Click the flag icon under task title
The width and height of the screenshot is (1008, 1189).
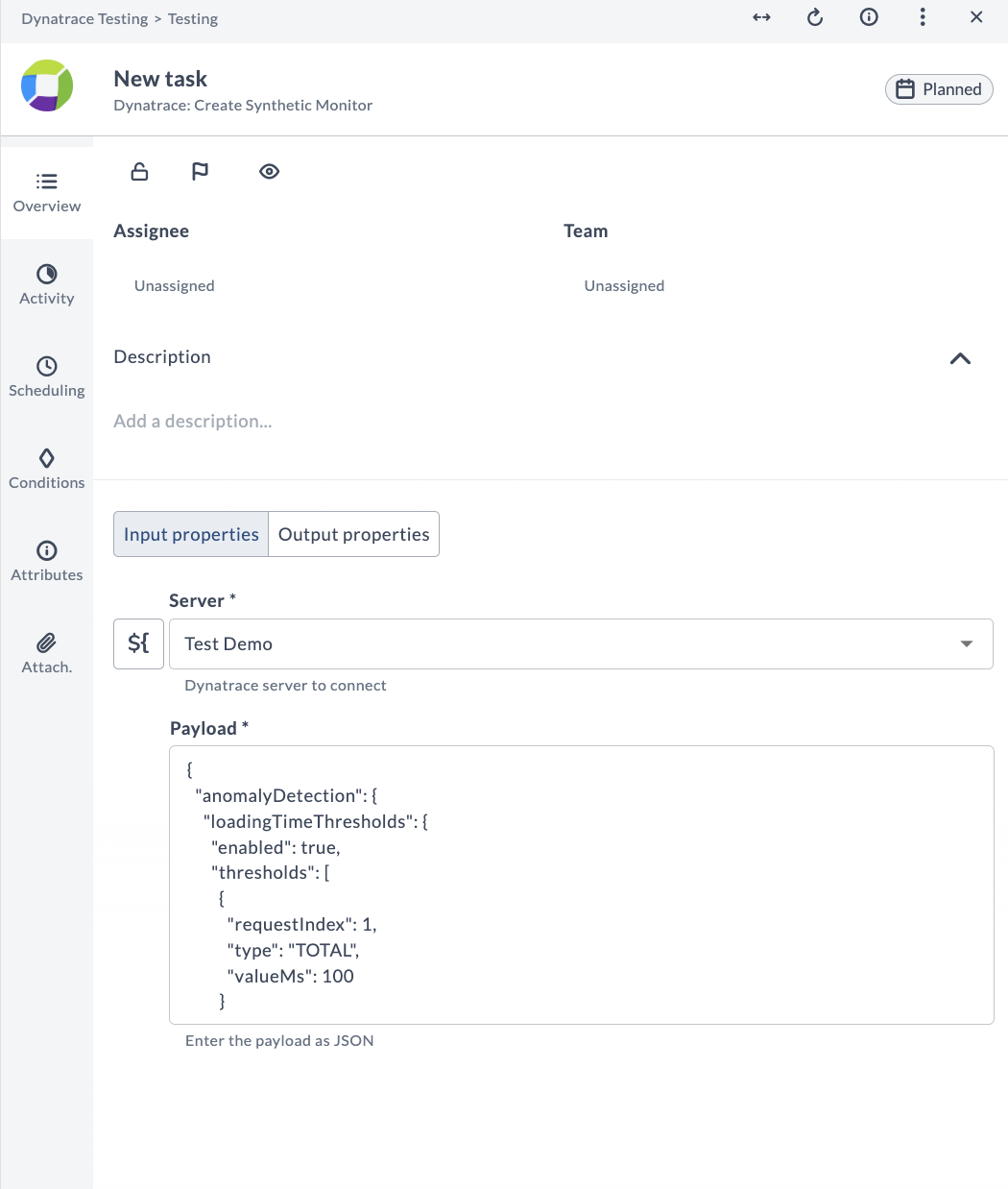[200, 171]
